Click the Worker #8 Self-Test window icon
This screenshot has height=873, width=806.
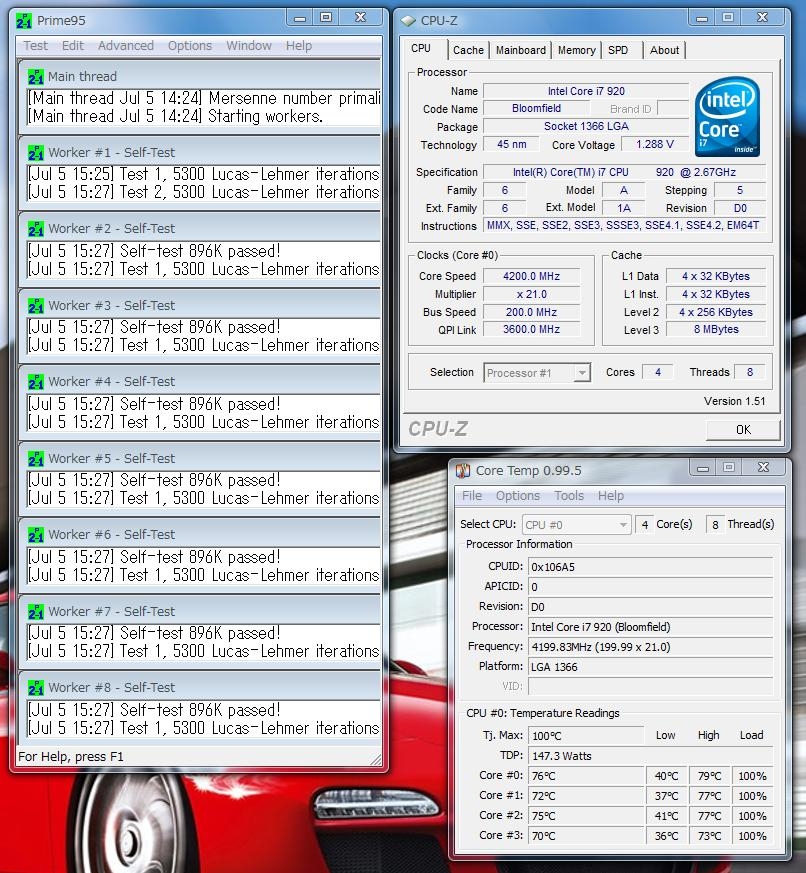pyautogui.click(x=36, y=688)
